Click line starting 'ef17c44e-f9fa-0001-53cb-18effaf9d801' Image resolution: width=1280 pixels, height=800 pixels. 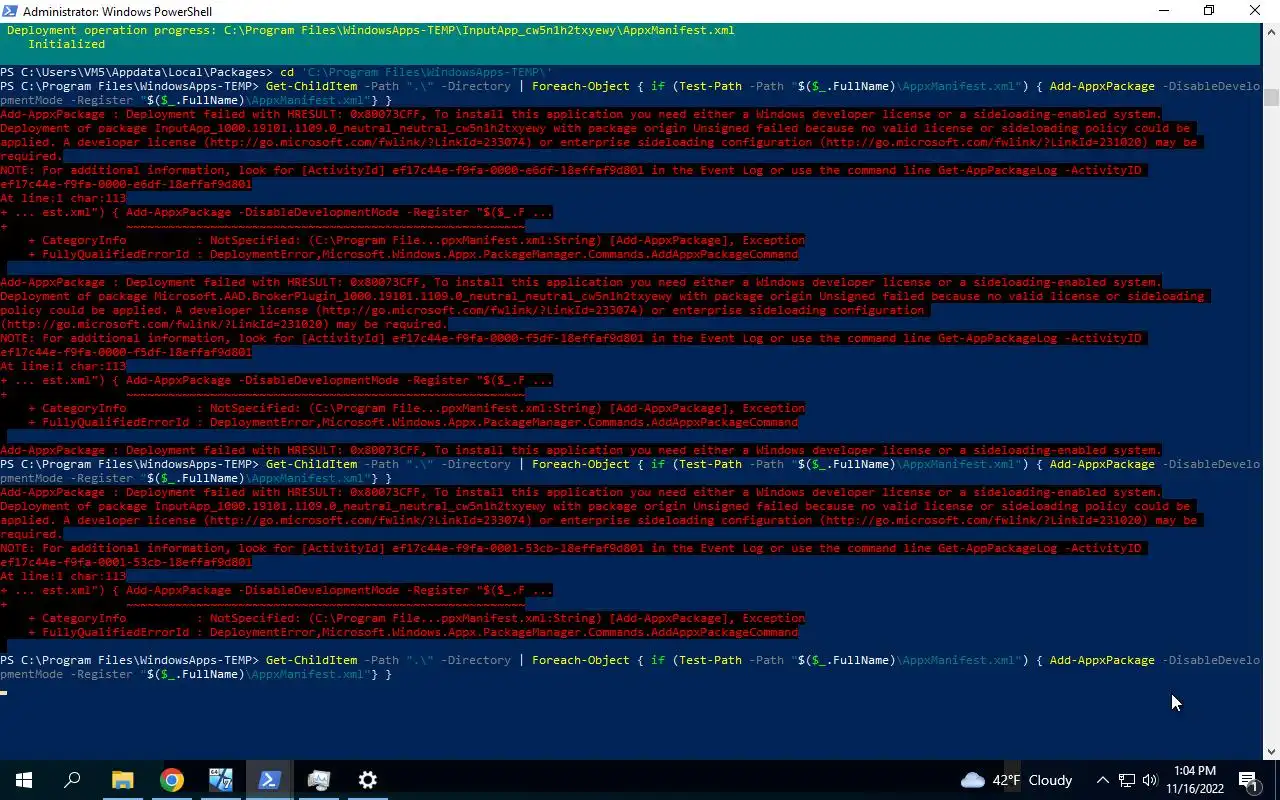tap(126, 562)
